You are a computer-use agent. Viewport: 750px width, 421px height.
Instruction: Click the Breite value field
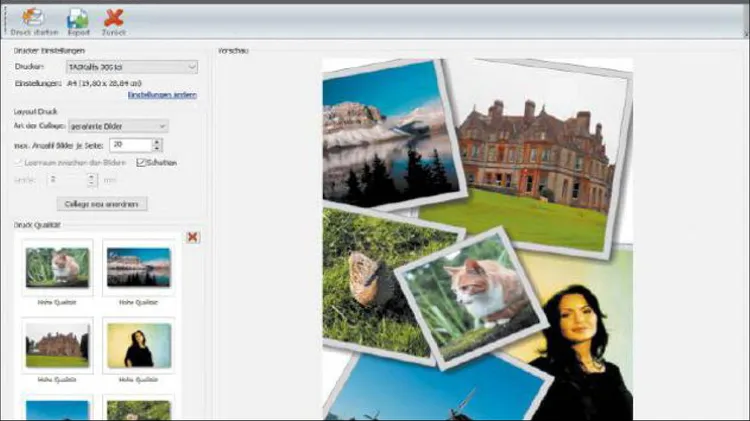click(67, 180)
